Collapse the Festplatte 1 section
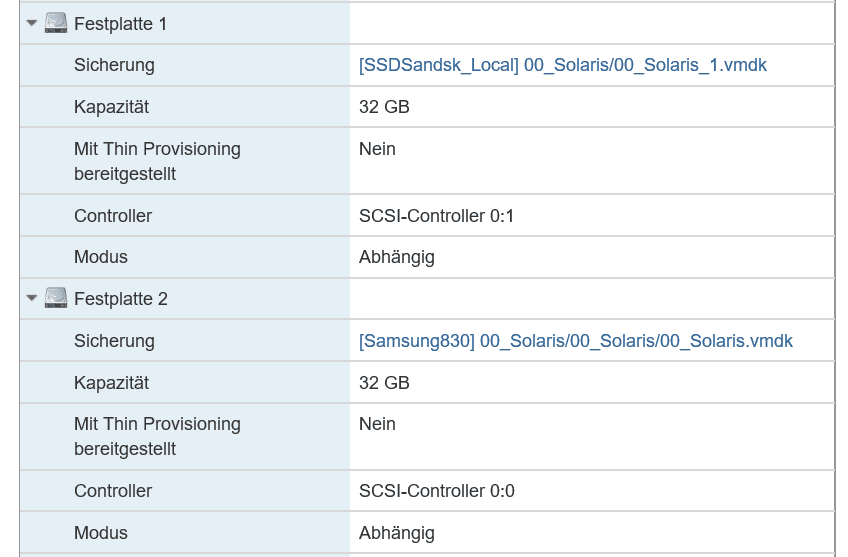The width and height of the screenshot is (848, 557). tap(32, 23)
